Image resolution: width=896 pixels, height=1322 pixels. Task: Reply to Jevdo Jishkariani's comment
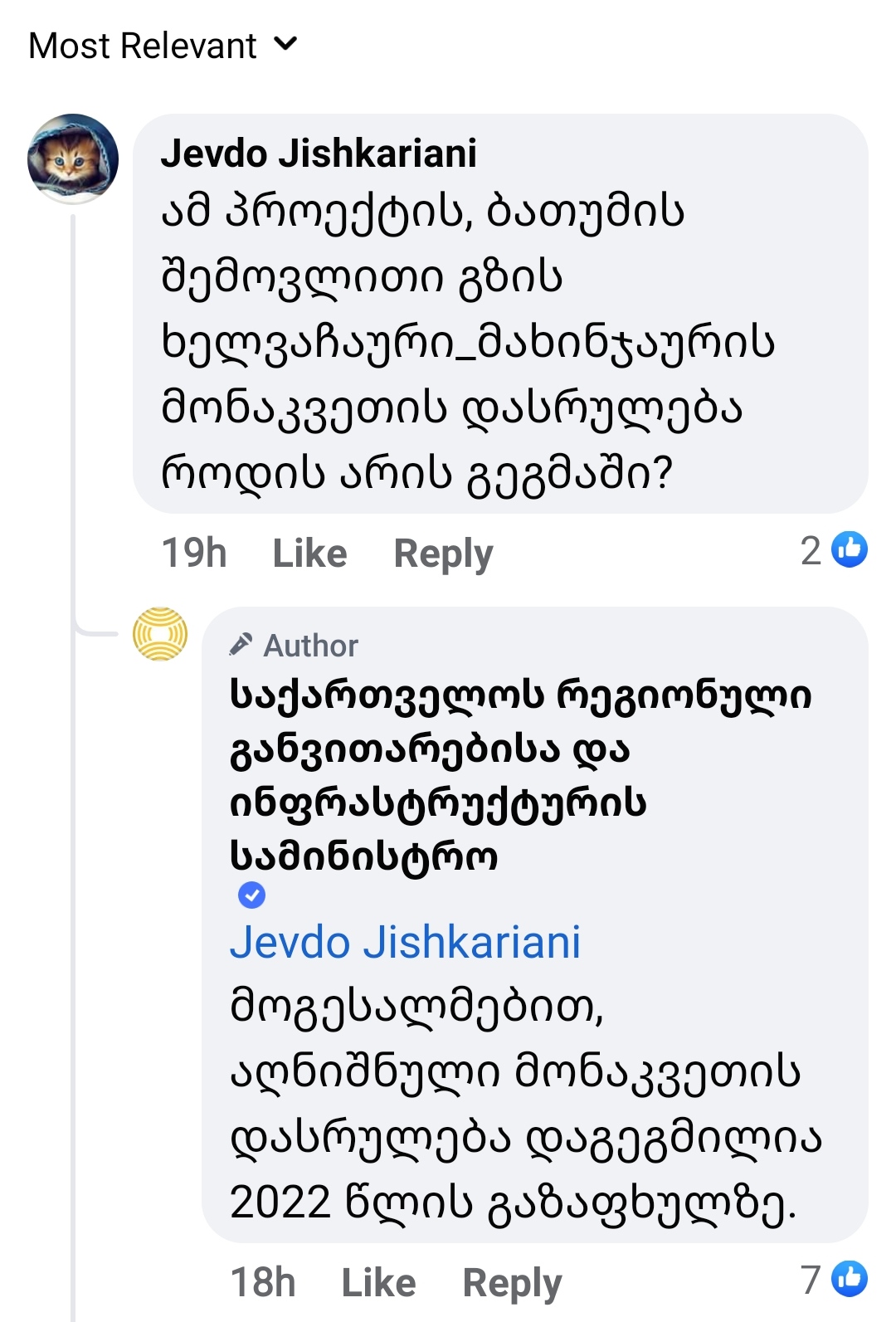443,553
